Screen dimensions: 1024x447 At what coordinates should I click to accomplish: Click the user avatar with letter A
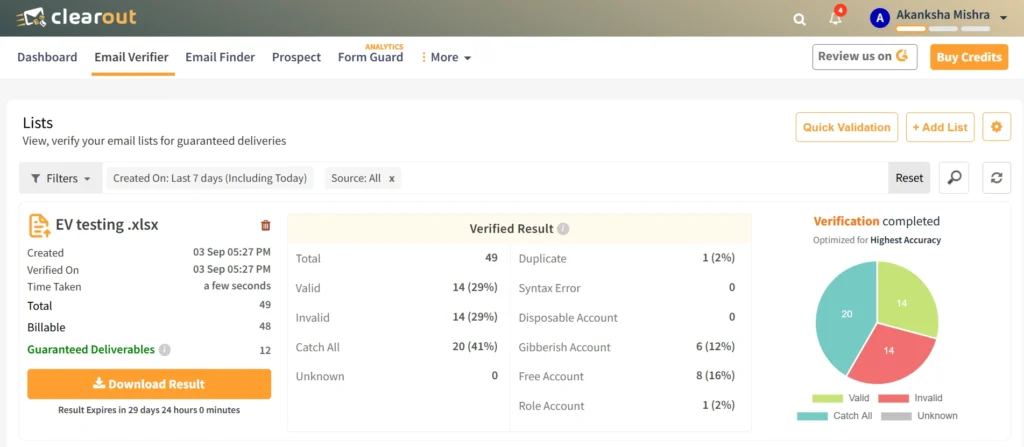880,18
